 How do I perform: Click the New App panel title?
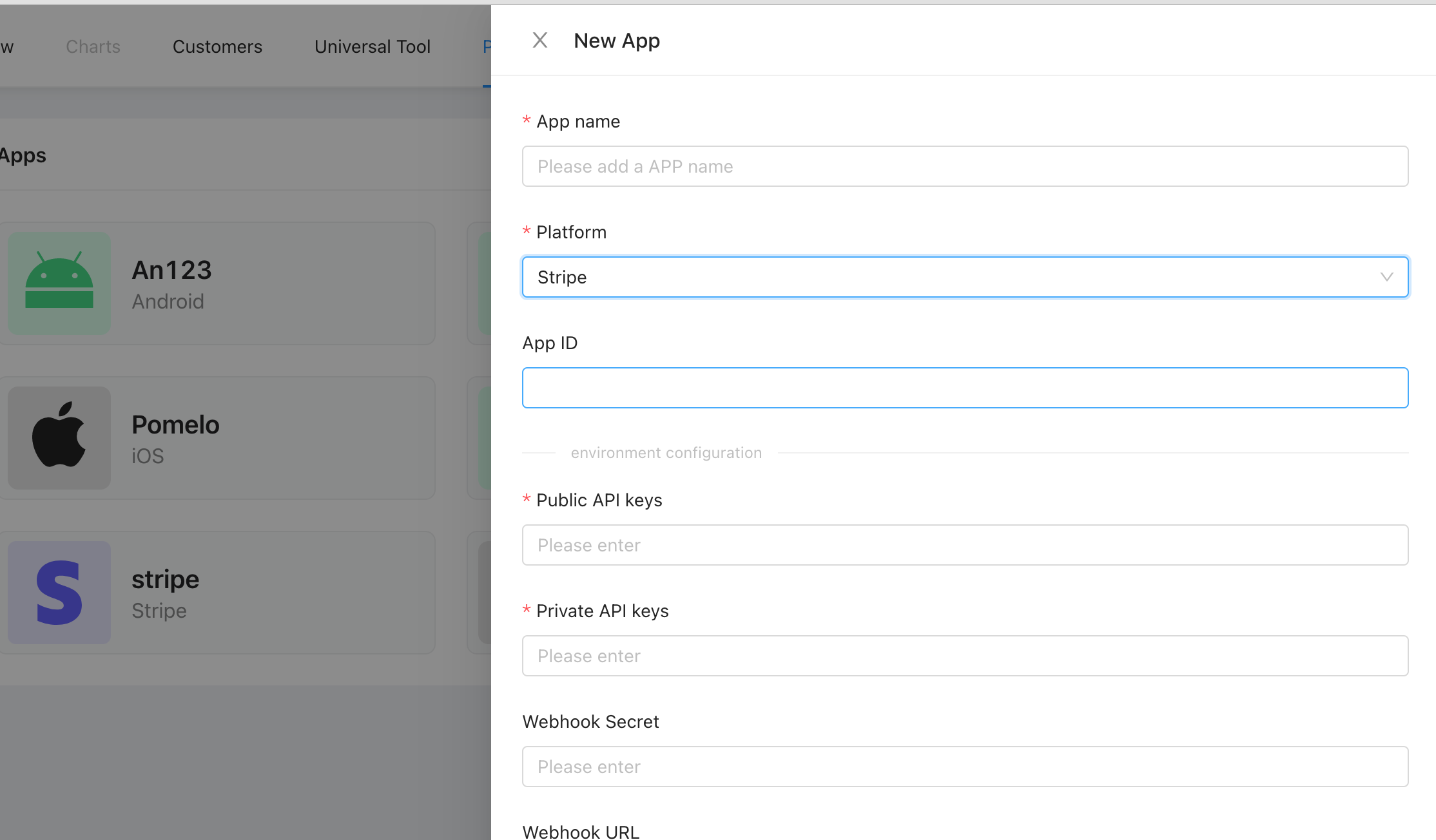(x=617, y=41)
